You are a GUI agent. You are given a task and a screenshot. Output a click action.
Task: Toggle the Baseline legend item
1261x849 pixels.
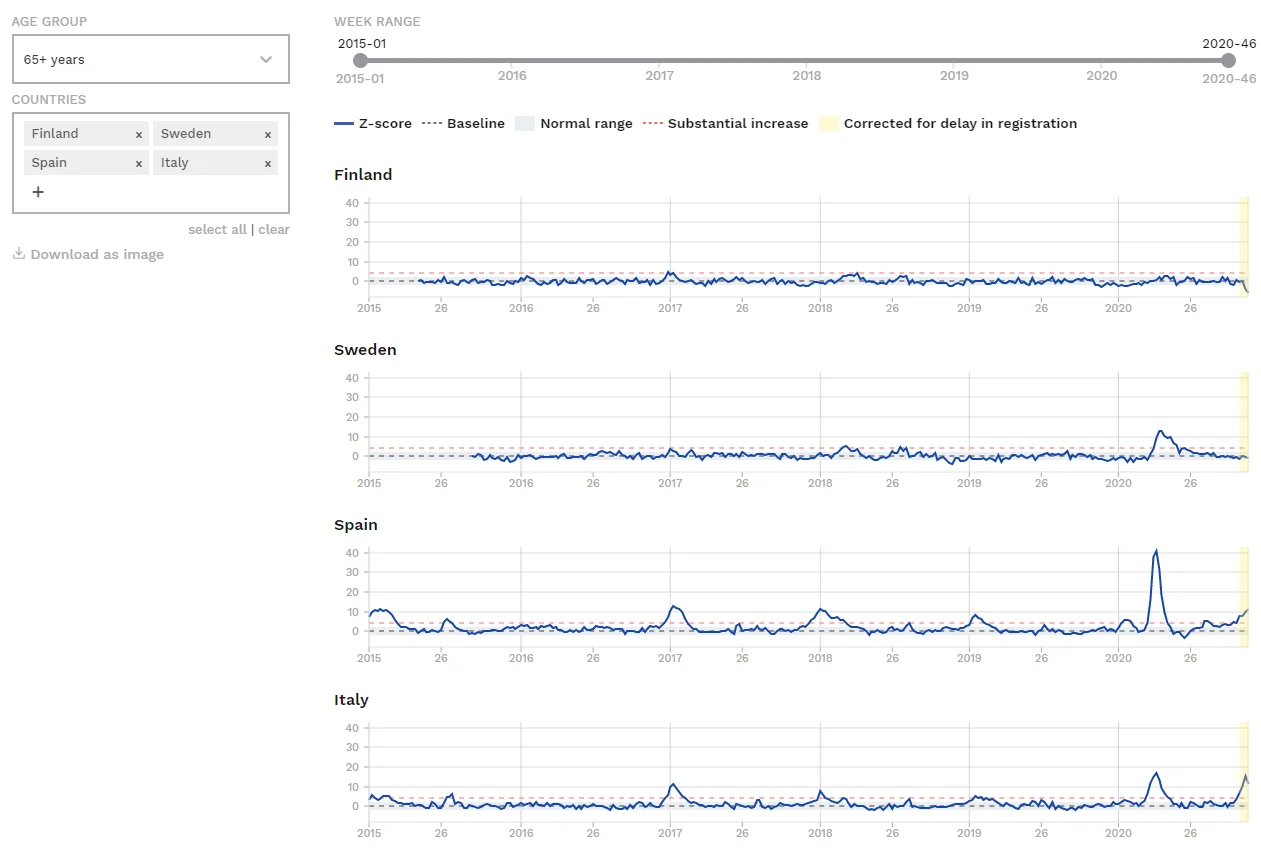click(464, 124)
